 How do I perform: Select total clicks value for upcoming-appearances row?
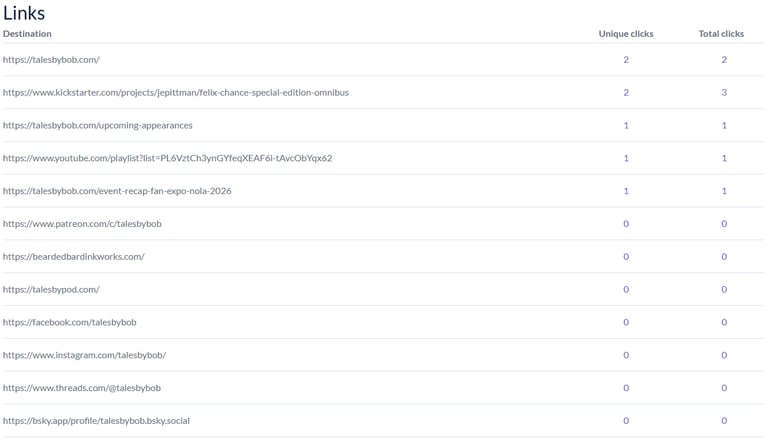pyautogui.click(x=724, y=125)
